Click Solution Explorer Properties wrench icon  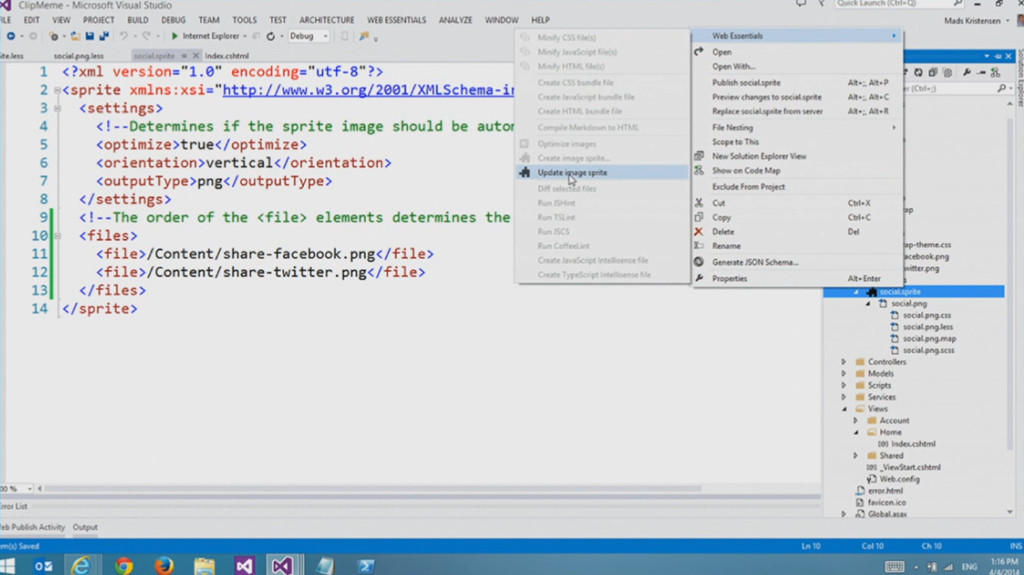[x=967, y=73]
